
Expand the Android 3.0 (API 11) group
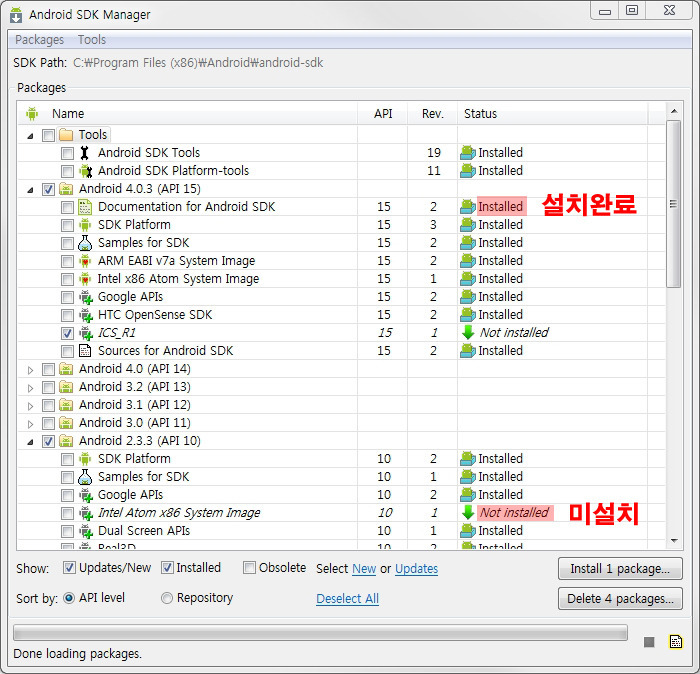[x=30, y=424]
